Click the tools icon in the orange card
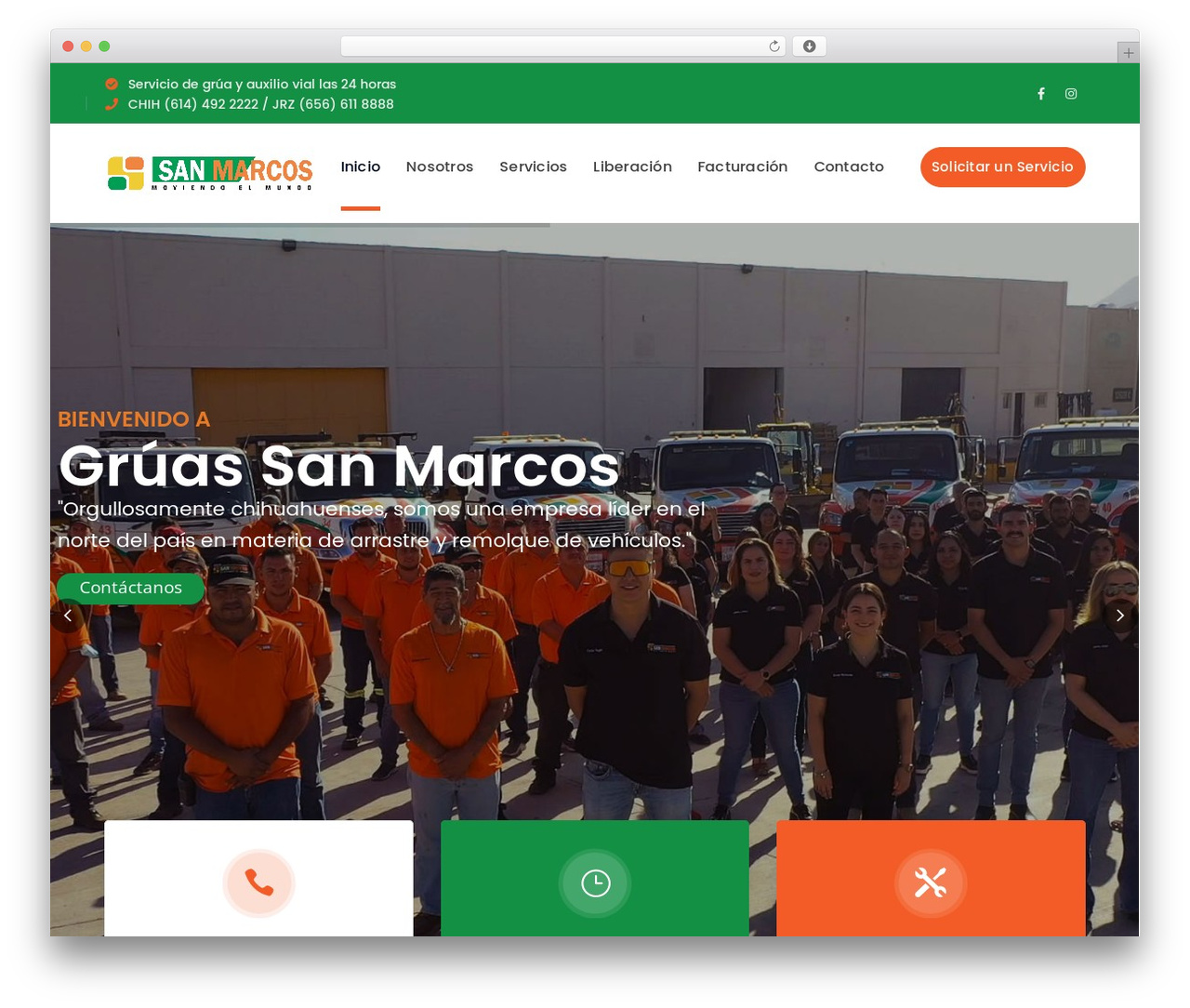Viewport: 1190px width, 1008px height. [x=931, y=882]
